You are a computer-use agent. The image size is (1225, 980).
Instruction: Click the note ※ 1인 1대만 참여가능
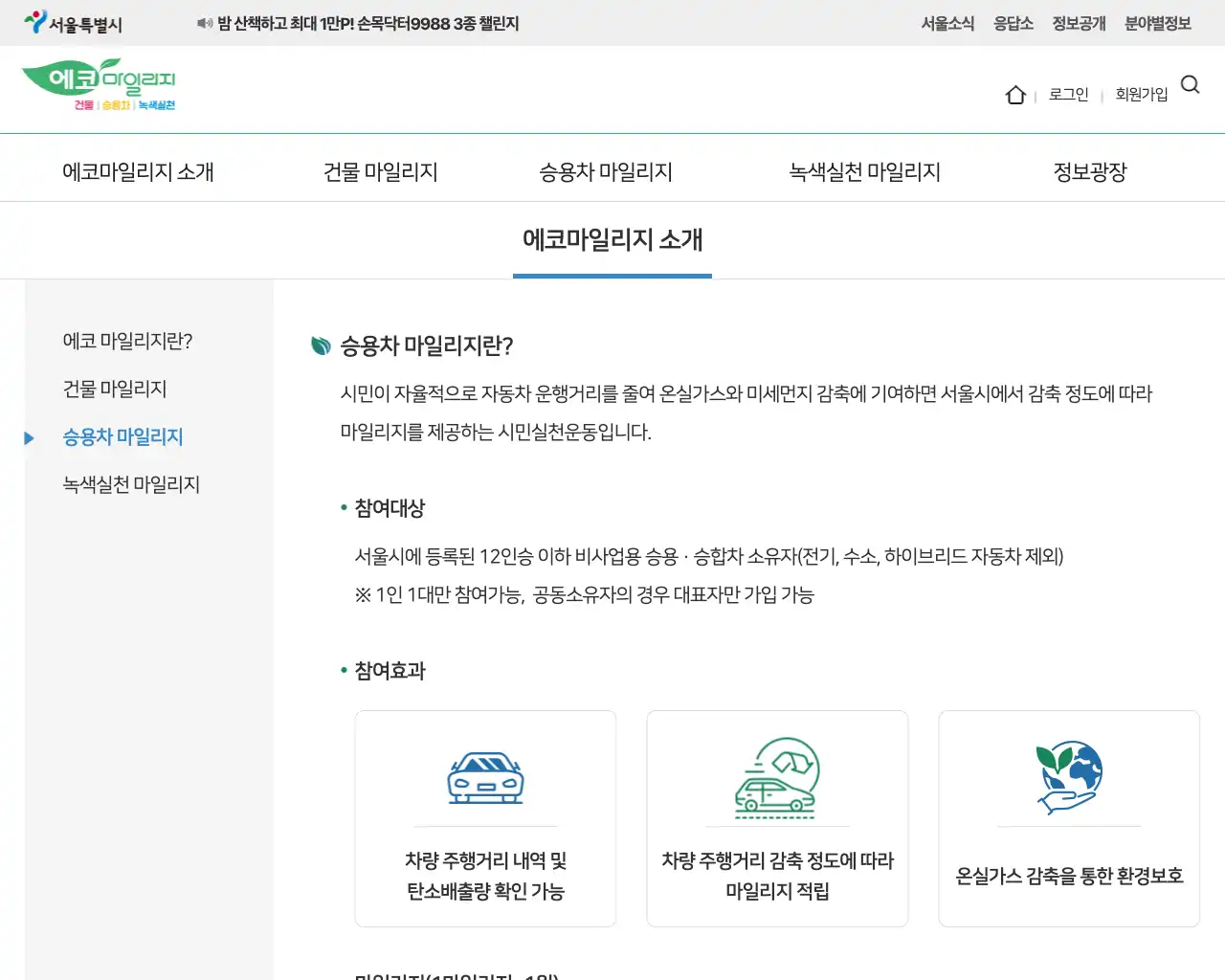[584, 594]
